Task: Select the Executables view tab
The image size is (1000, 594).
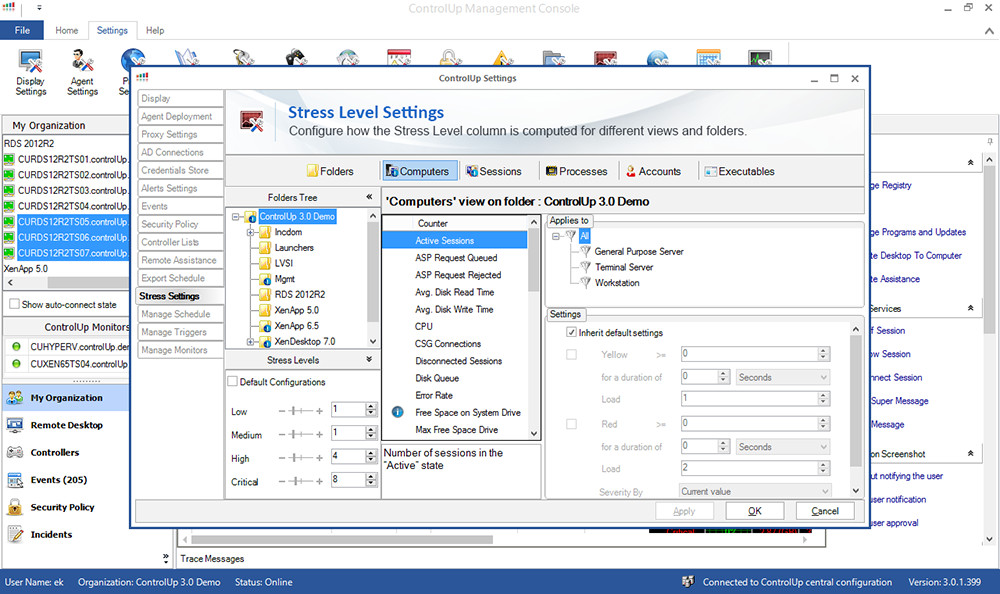Action: 739,171
